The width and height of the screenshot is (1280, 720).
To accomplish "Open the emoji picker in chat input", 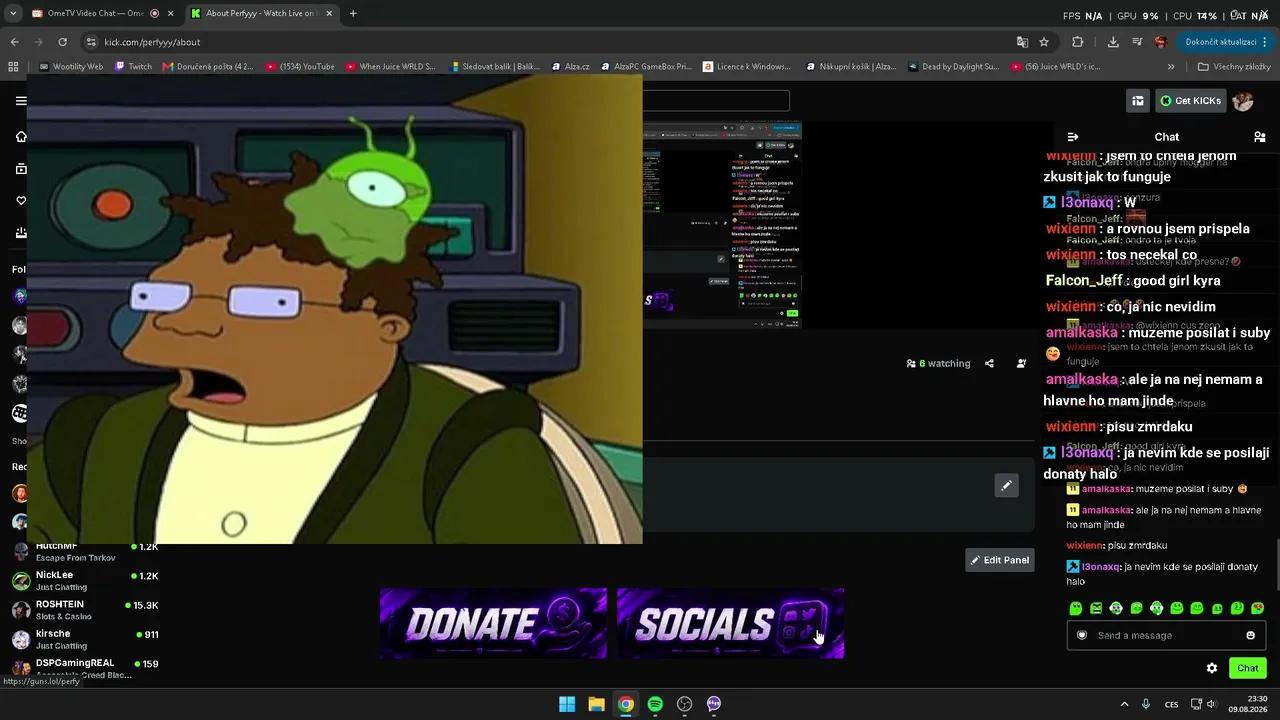I will 1250,635.
